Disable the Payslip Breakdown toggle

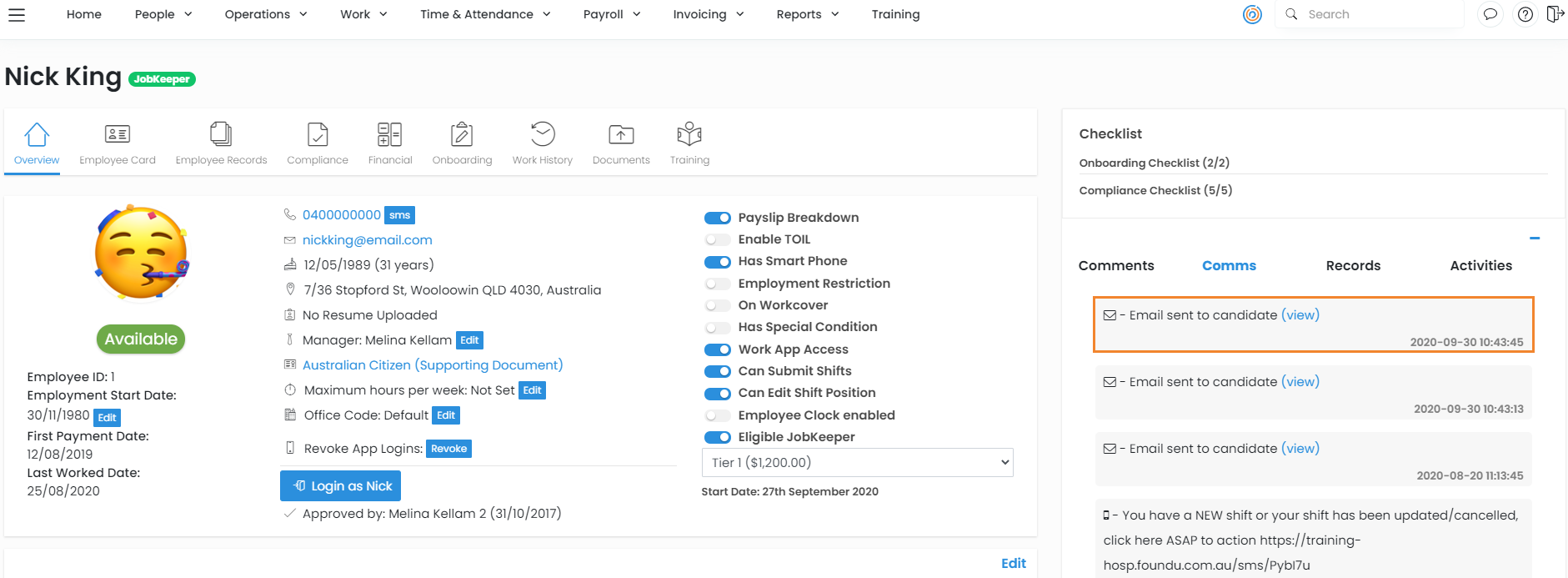[717, 218]
